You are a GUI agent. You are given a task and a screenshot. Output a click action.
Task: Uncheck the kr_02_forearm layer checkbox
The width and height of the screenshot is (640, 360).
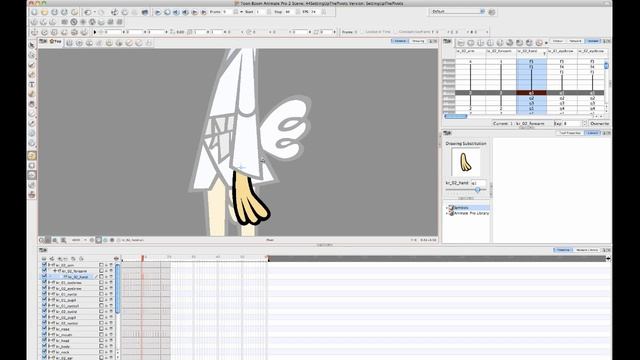pyautogui.click(x=44, y=270)
